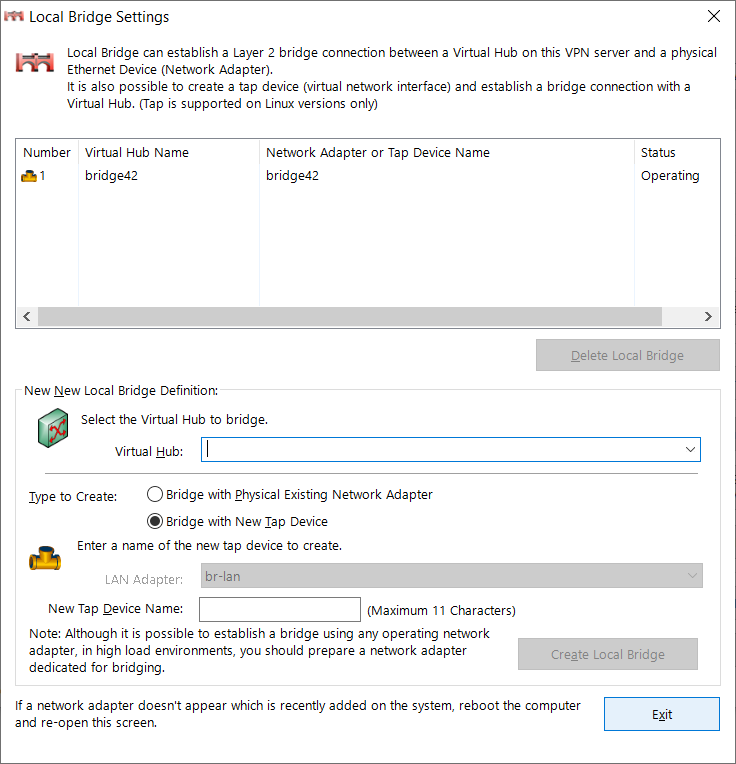Focus the New Tap Device Name field

point(280,609)
